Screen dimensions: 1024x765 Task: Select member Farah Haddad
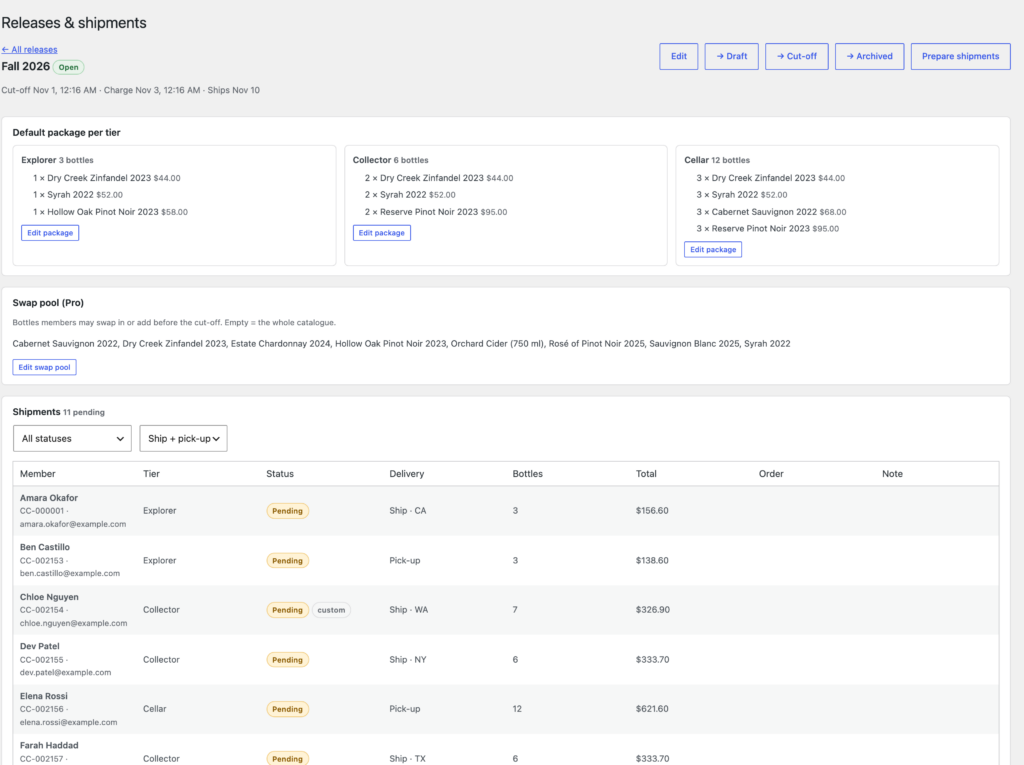pyautogui.click(x=49, y=745)
